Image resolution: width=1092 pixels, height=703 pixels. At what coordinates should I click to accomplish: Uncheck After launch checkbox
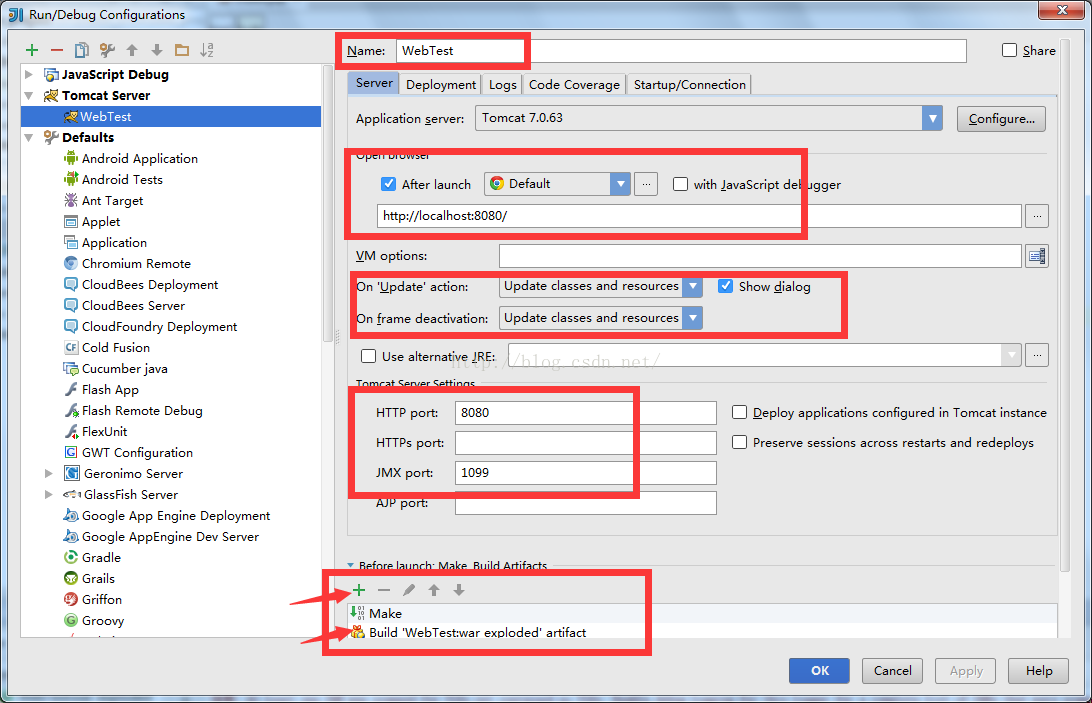point(389,184)
